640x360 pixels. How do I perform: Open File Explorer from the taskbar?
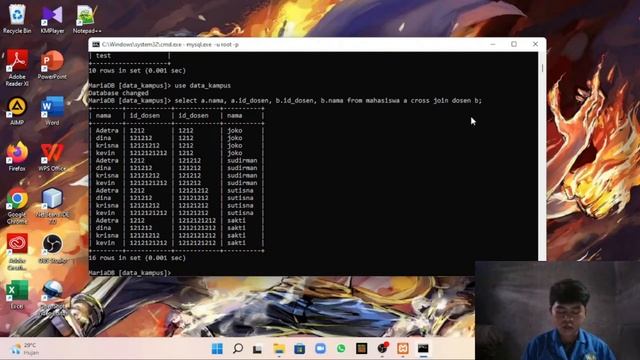[x=279, y=349]
